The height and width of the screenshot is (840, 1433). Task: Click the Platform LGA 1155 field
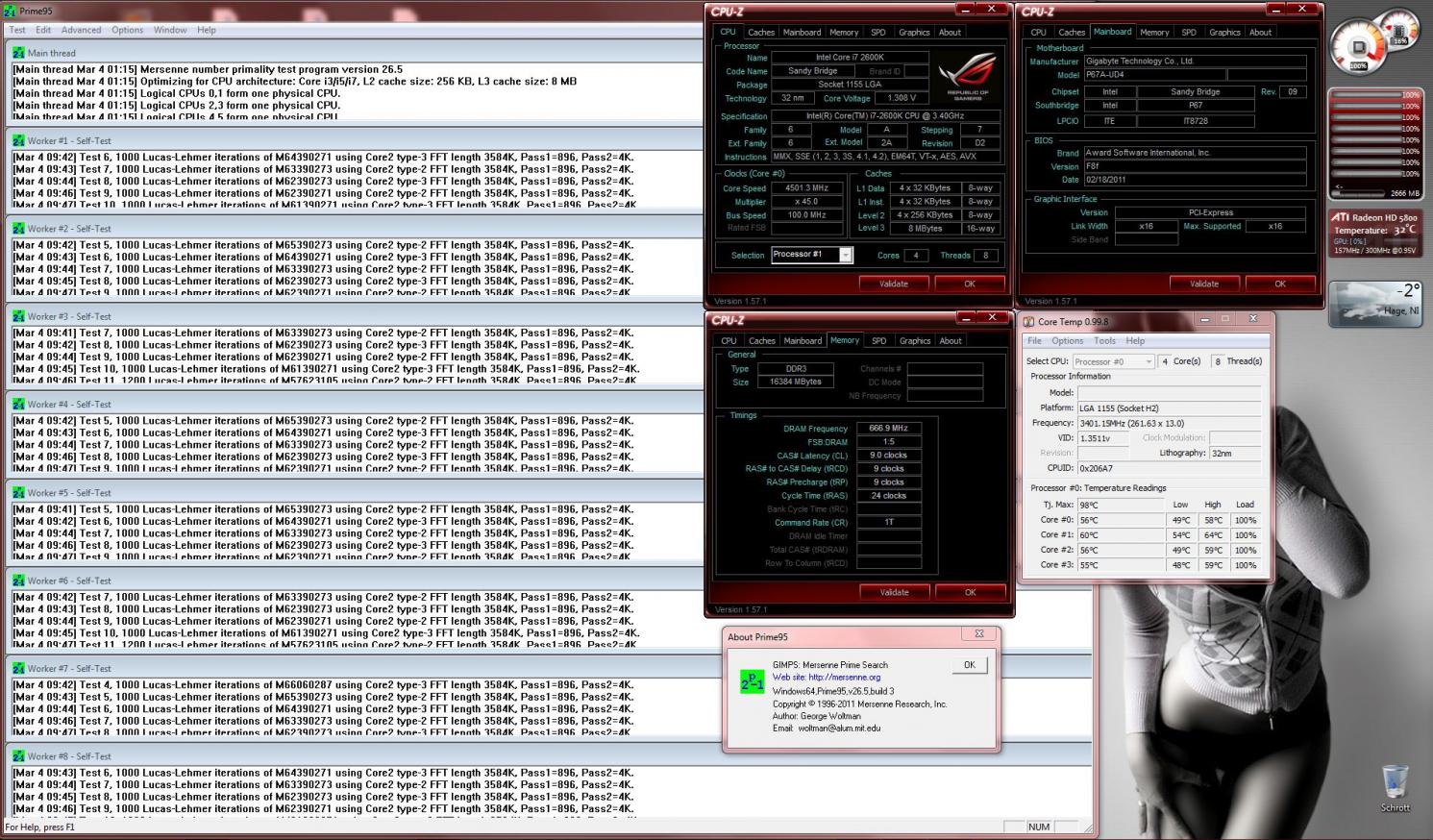tap(1169, 408)
